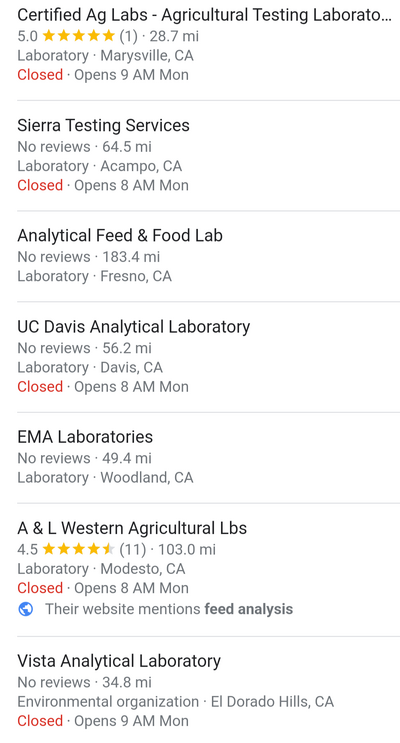Click 'Their website mentions feed analysis' text
Image resolution: width=400 pixels, height=743 pixels.
tap(169, 609)
